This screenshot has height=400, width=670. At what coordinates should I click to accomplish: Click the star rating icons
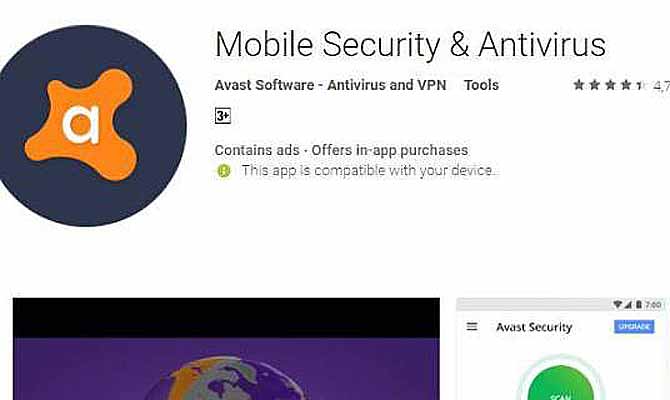click(609, 85)
